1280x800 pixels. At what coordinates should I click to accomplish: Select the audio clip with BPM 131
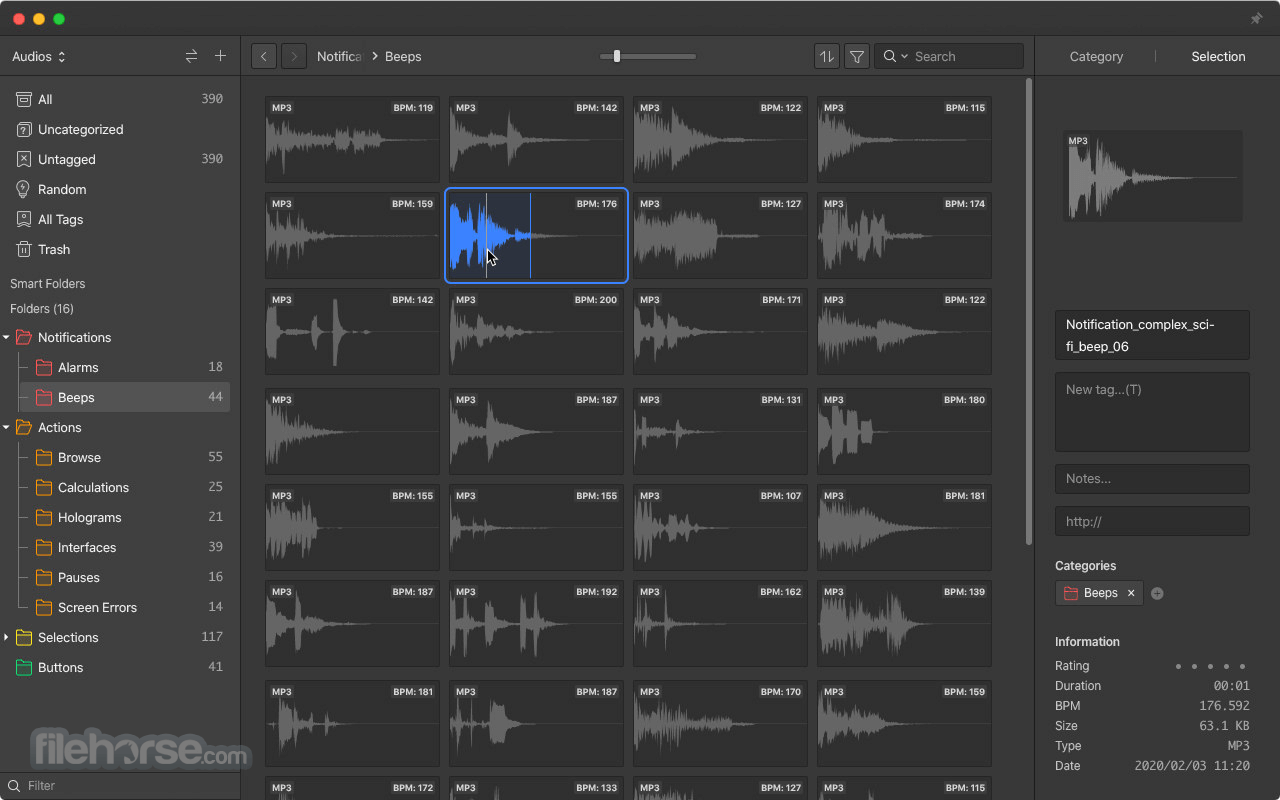tap(720, 431)
